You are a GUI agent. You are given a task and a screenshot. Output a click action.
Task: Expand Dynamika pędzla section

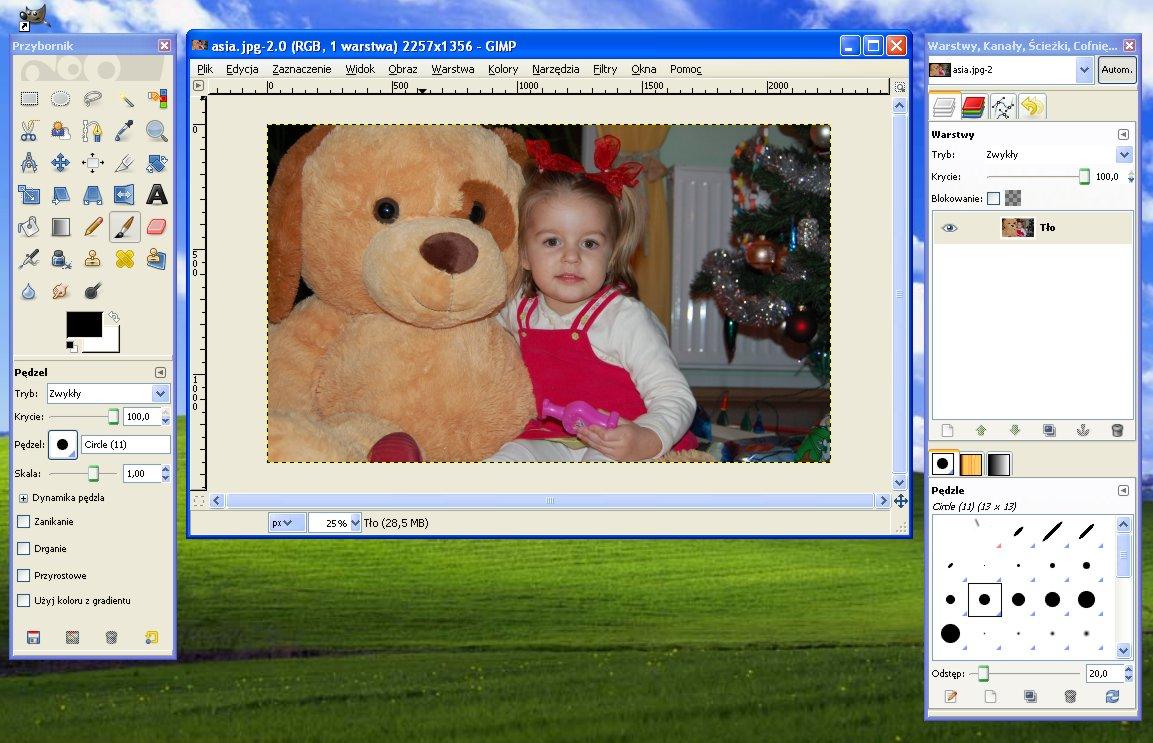tap(23, 498)
